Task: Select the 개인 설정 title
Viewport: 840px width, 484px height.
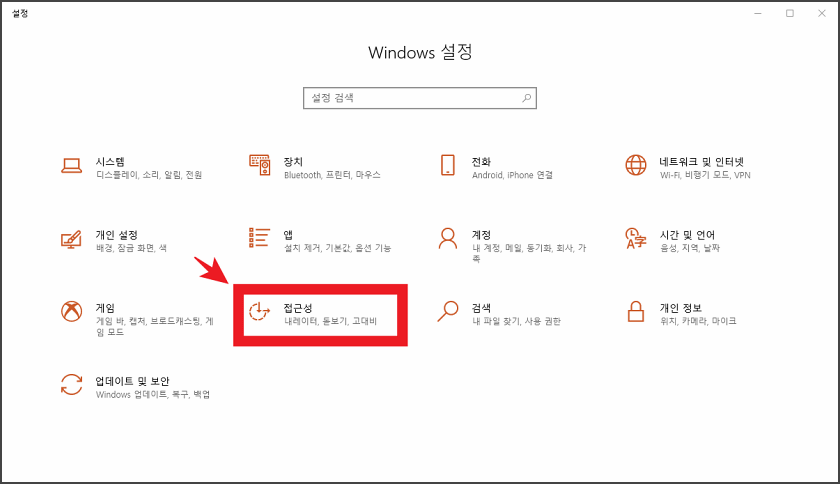Action: (x=117, y=235)
